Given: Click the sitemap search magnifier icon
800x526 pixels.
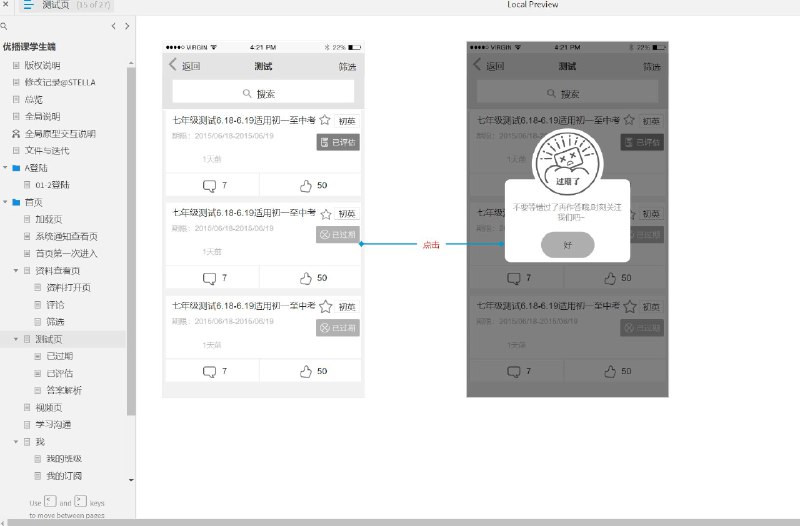Looking at the screenshot, I should [4, 26].
